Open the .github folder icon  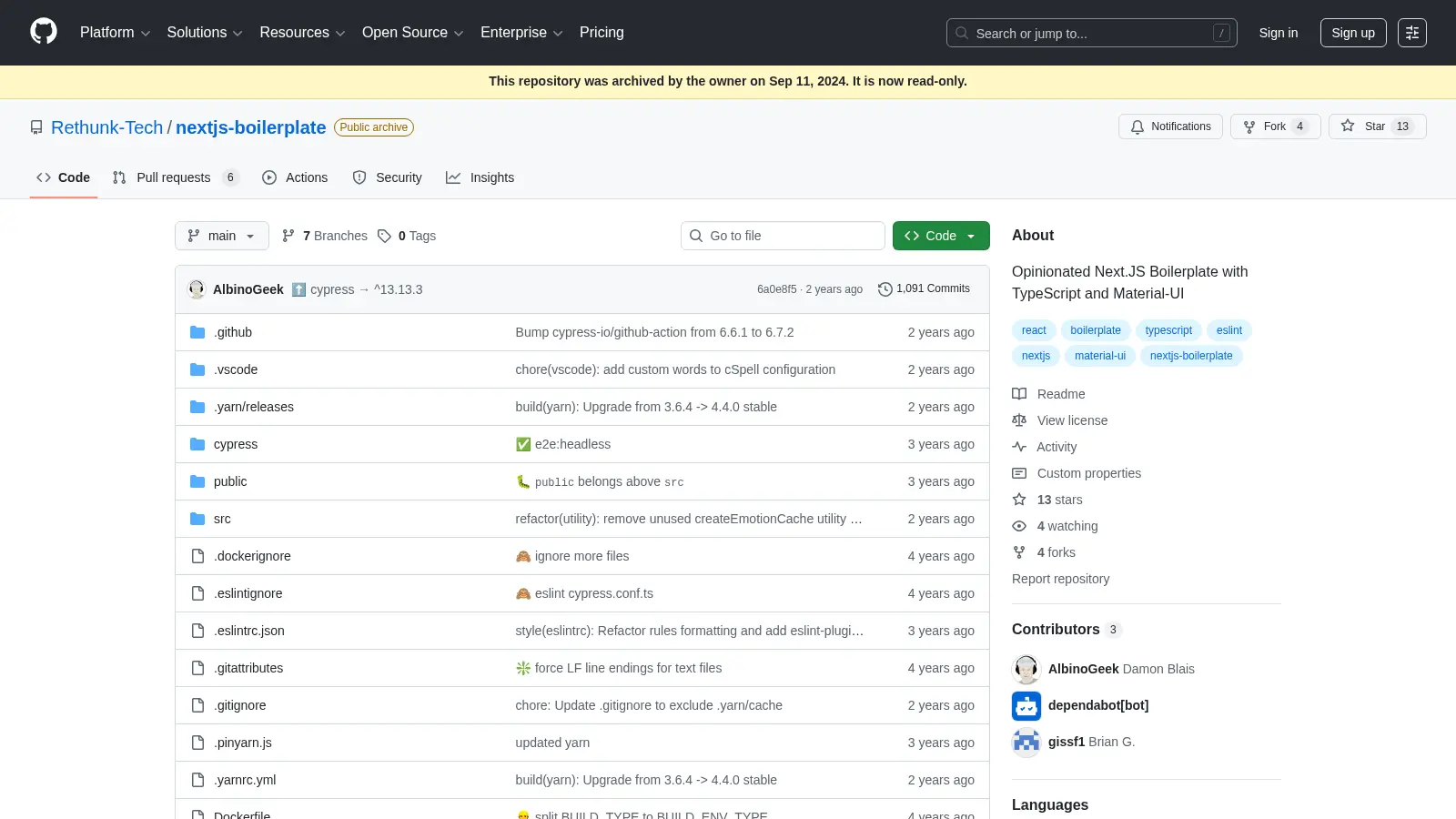(197, 332)
